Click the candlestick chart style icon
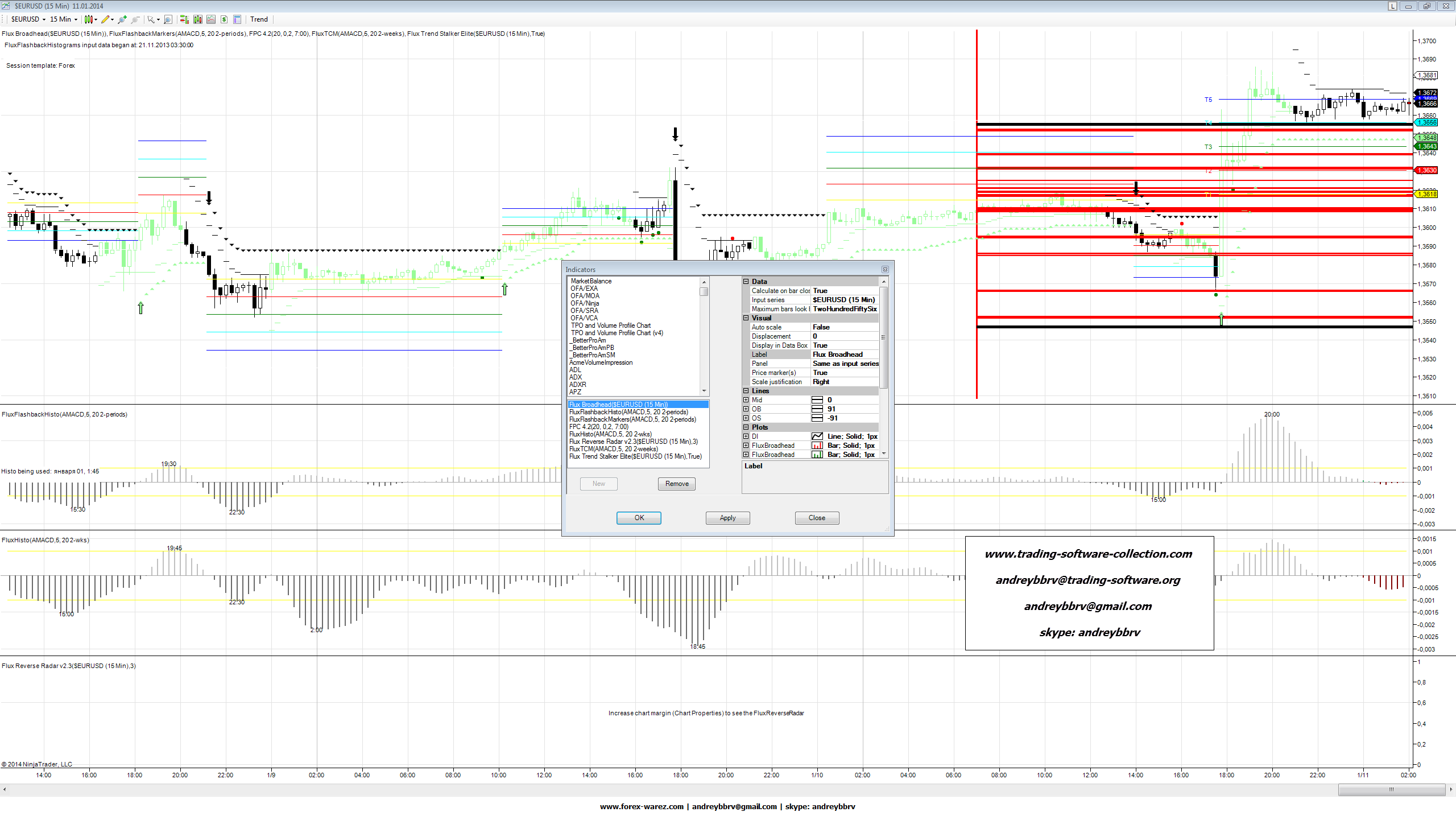Image resolution: width=1456 pixels, height=816 pixels. [x=89, y=19]
